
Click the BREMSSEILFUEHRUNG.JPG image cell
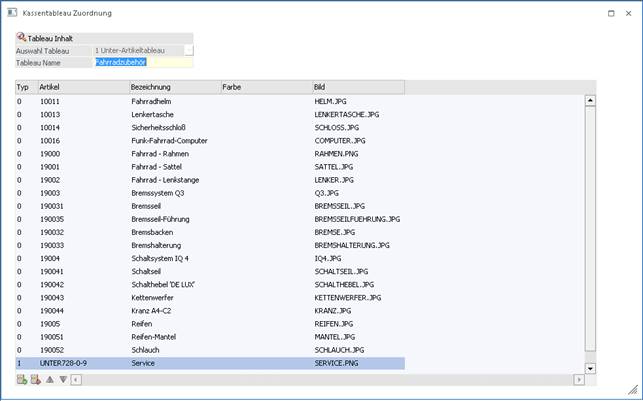coord(357,219)
